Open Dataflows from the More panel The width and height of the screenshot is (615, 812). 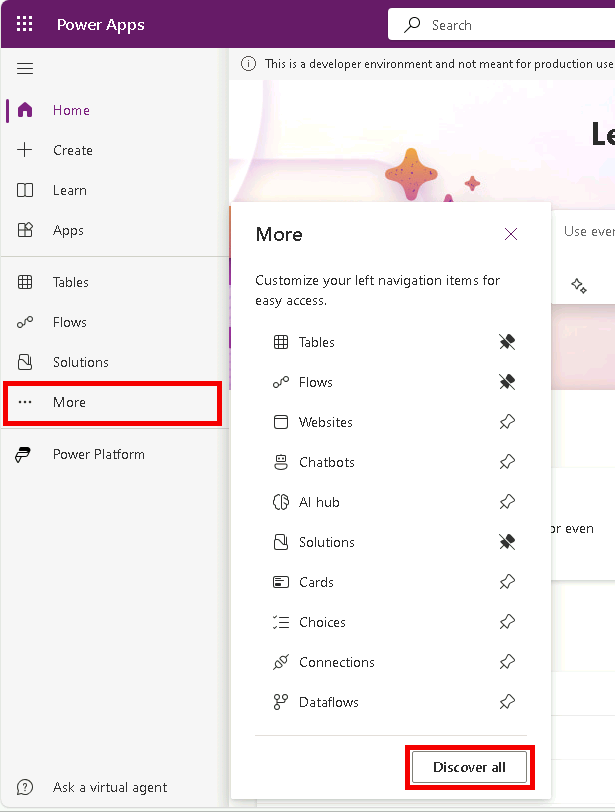328,702
